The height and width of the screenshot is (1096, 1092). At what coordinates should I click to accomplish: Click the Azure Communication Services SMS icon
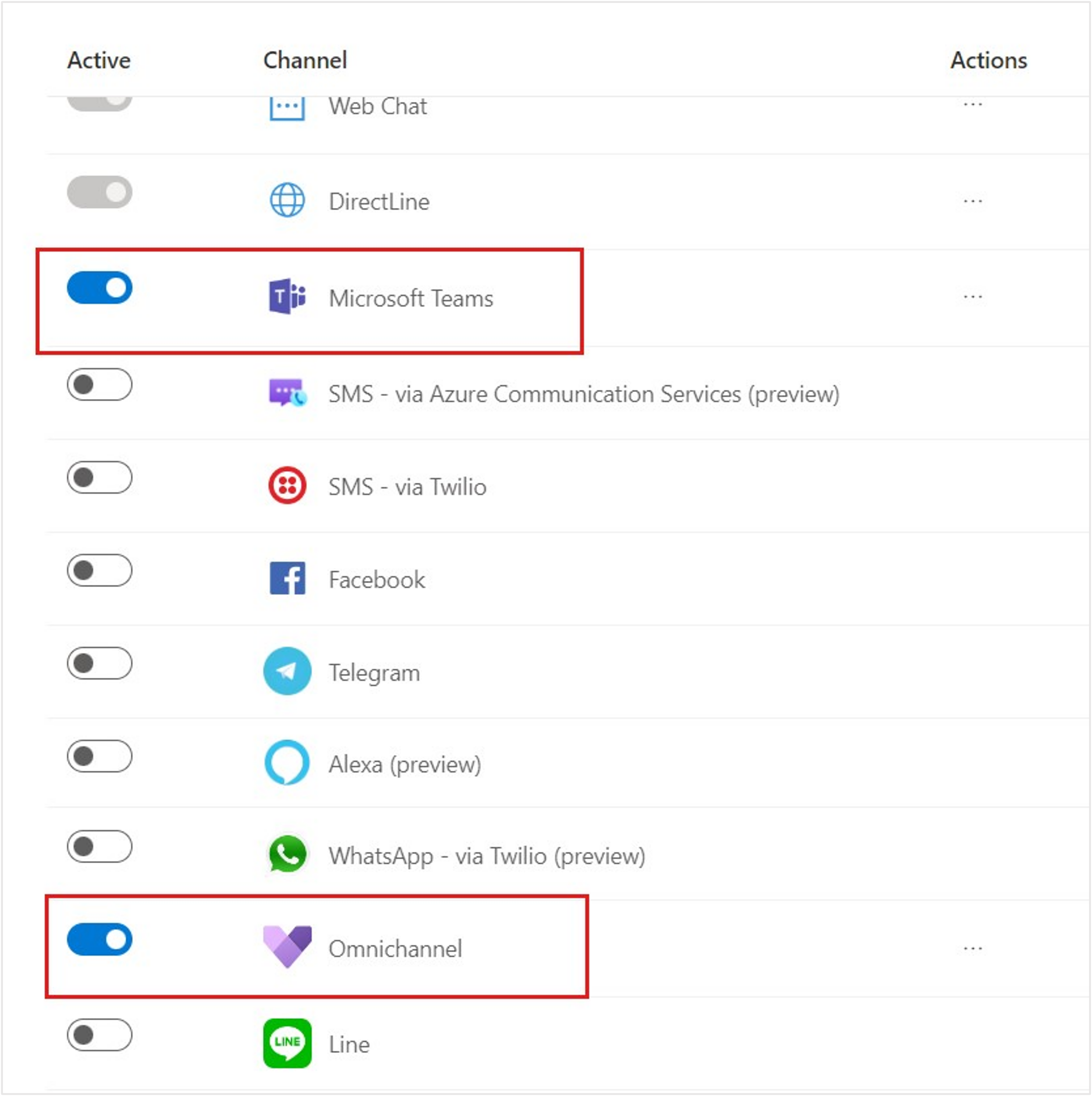click(288, 392)
